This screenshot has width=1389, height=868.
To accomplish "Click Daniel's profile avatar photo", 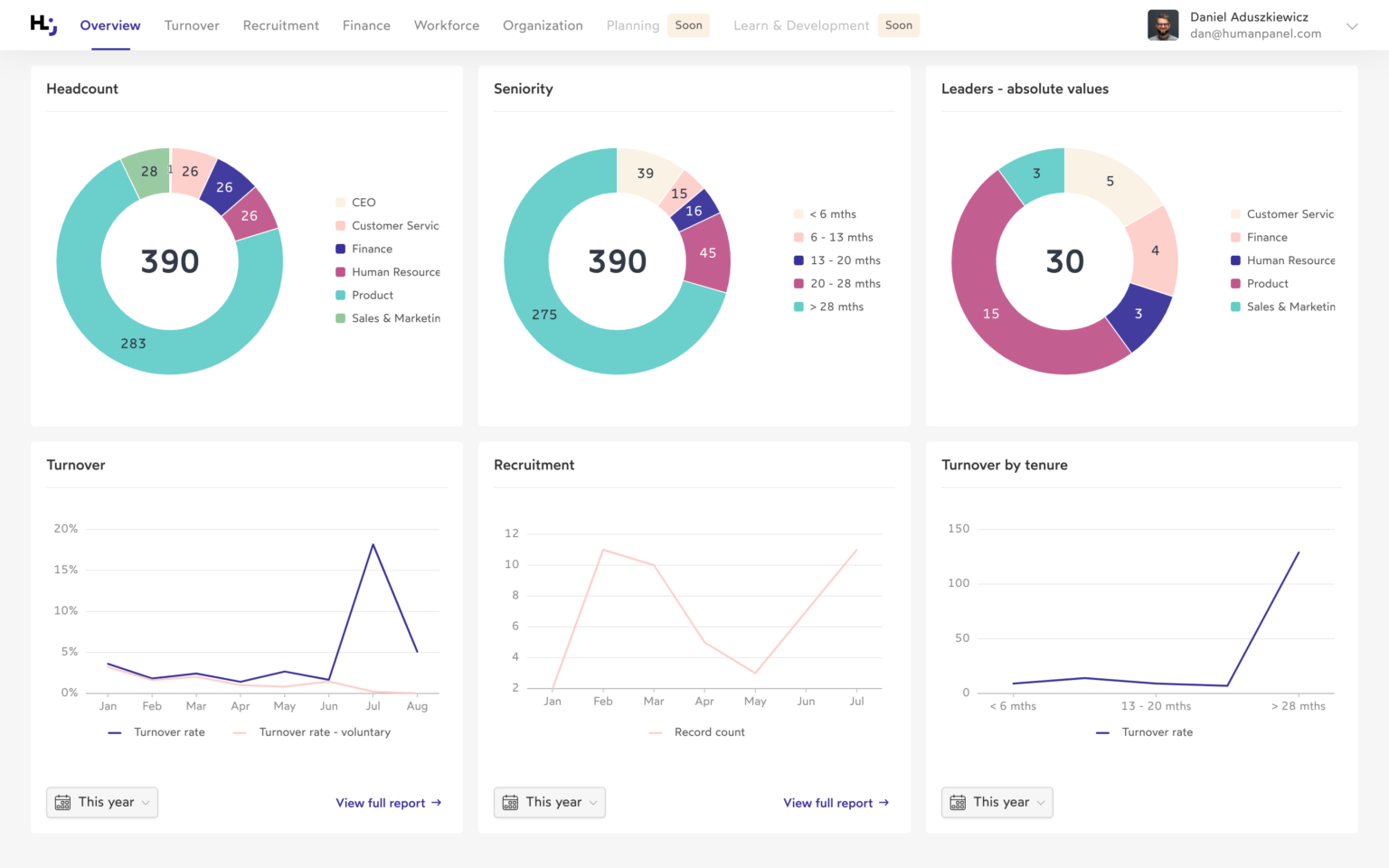I will (1163, 24).
